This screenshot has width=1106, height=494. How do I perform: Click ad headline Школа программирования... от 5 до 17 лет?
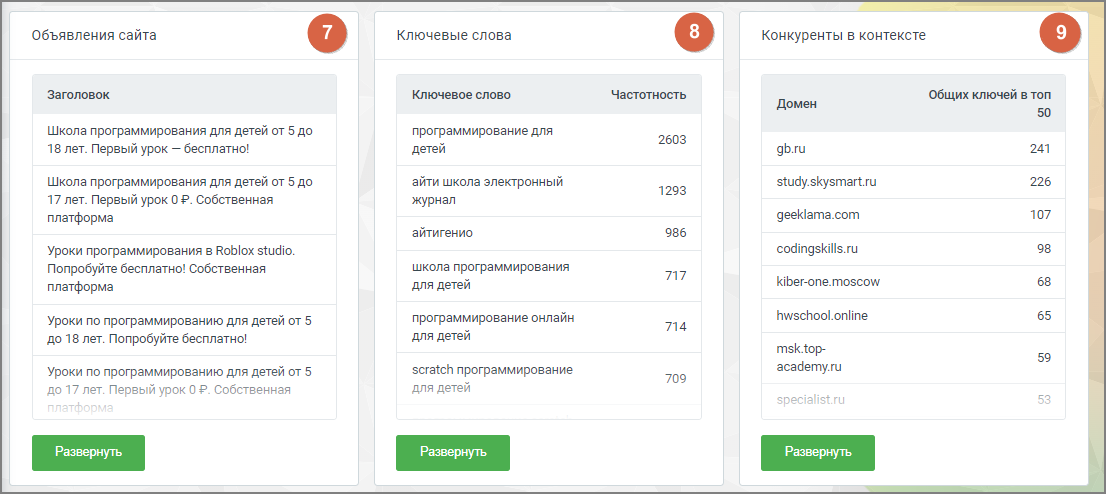[180, 200]
